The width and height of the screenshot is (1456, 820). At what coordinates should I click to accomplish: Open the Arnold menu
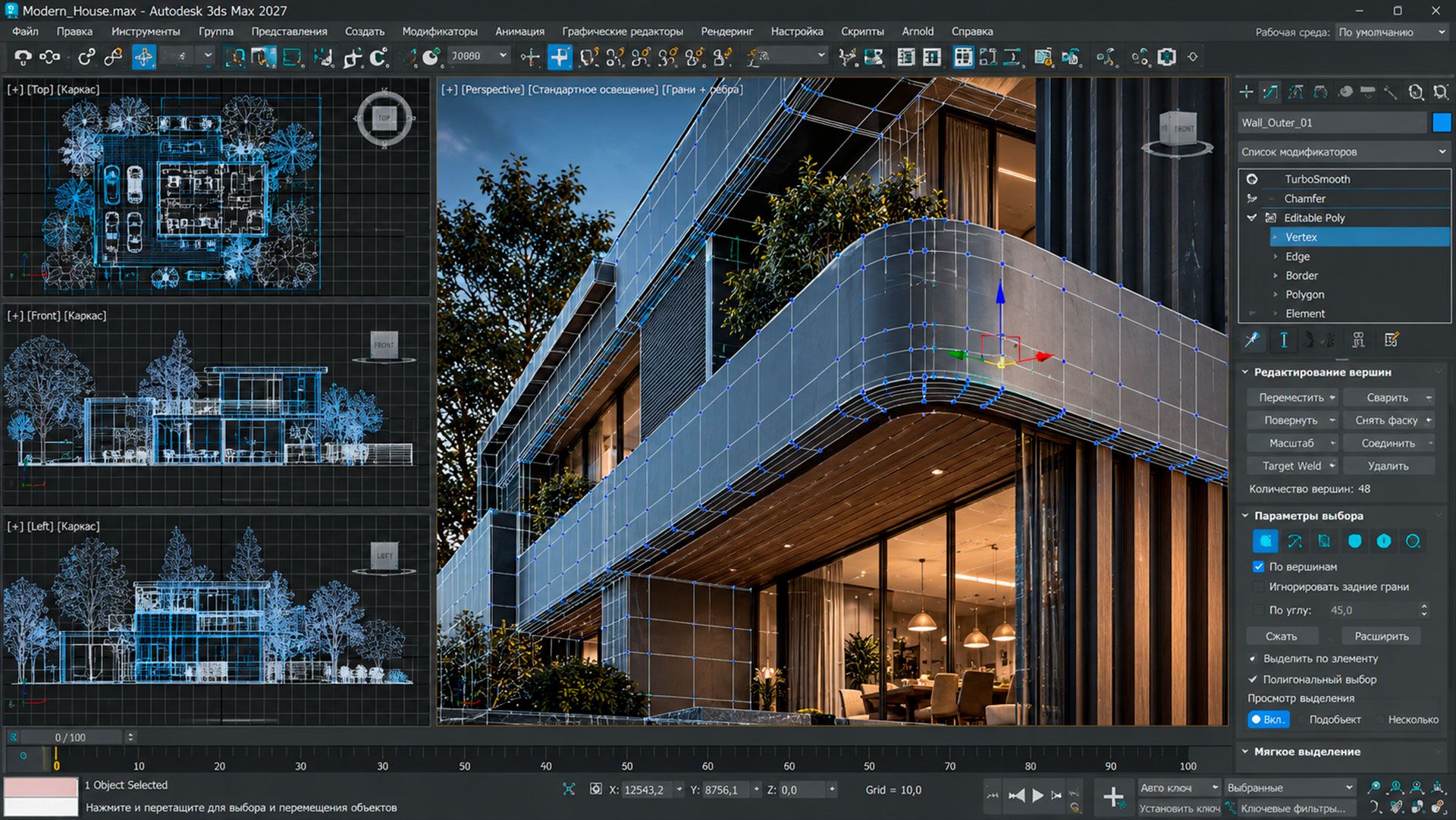point(918,31)
